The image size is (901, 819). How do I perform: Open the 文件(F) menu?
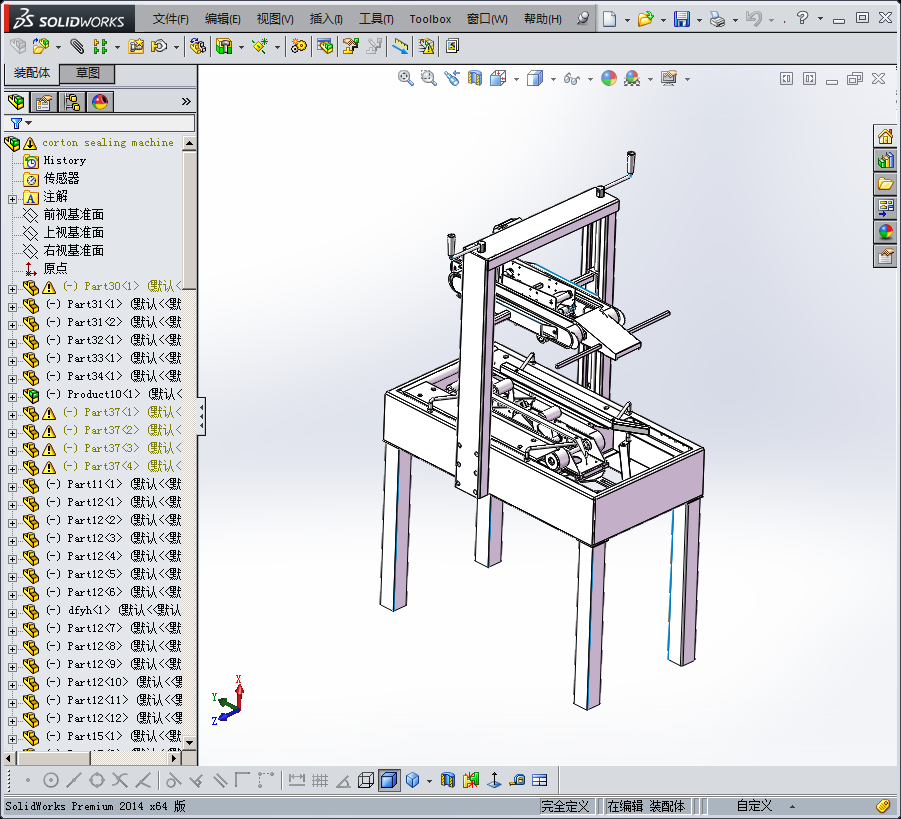[171, 19]
